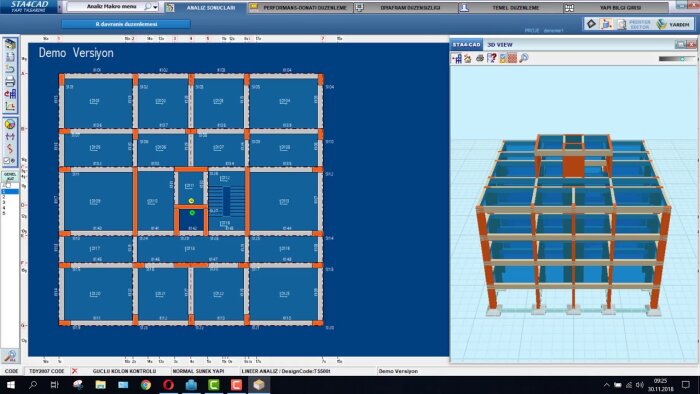
Task: Click the zoom magnifier in 3D VIEW toolbar
Action: [524, 58]
